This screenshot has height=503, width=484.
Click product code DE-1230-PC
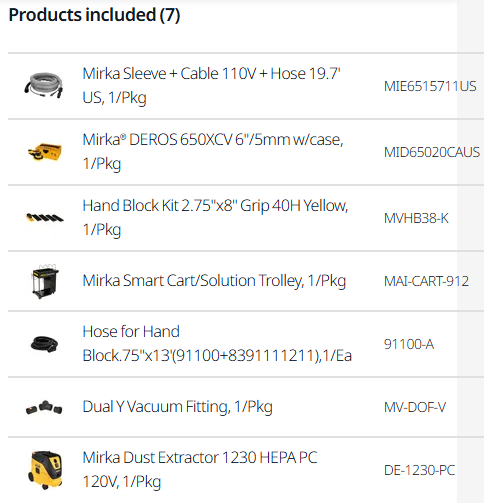tap(419, 470)
